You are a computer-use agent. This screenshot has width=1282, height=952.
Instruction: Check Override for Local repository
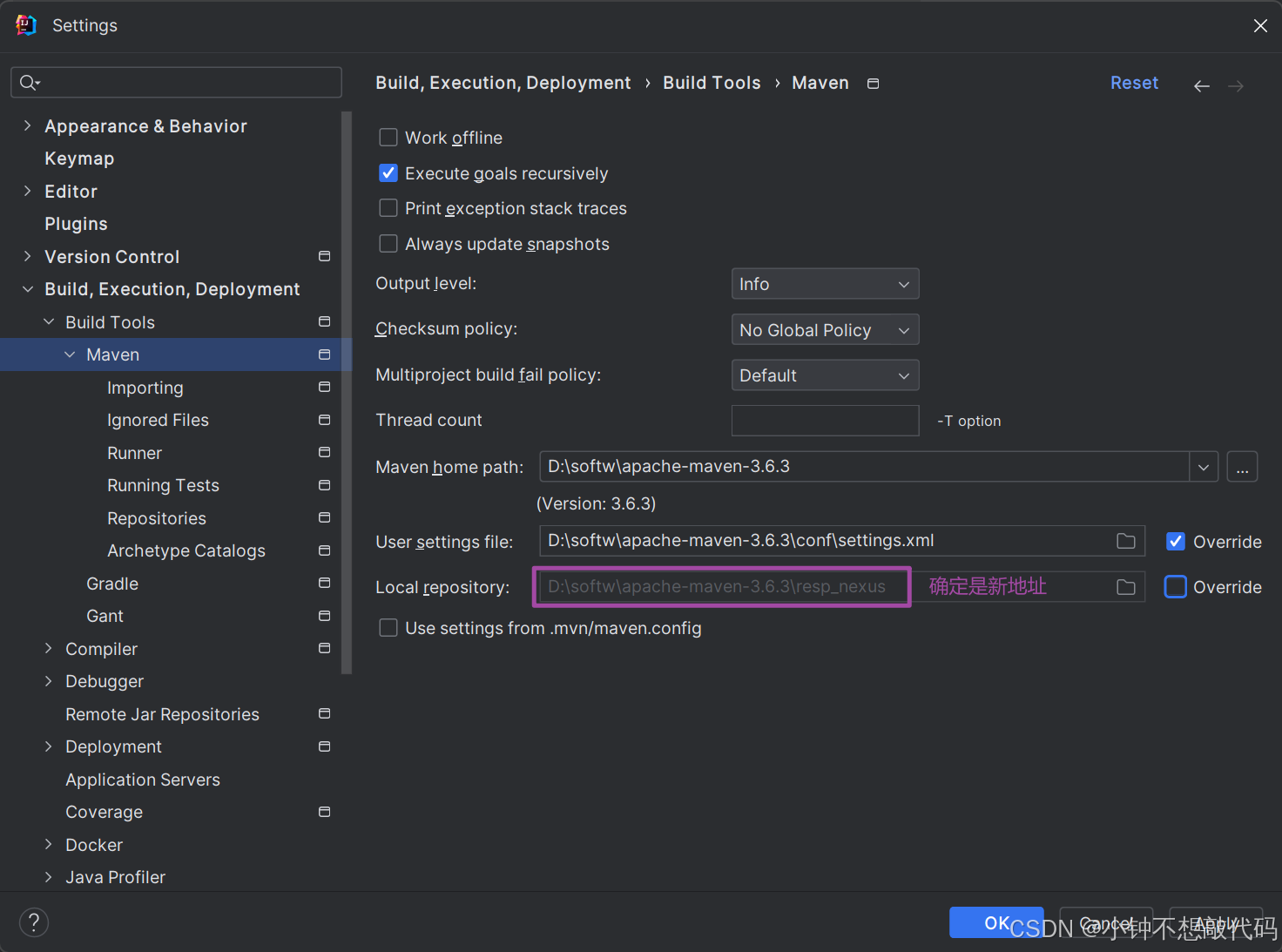[x=1176, y=587]
